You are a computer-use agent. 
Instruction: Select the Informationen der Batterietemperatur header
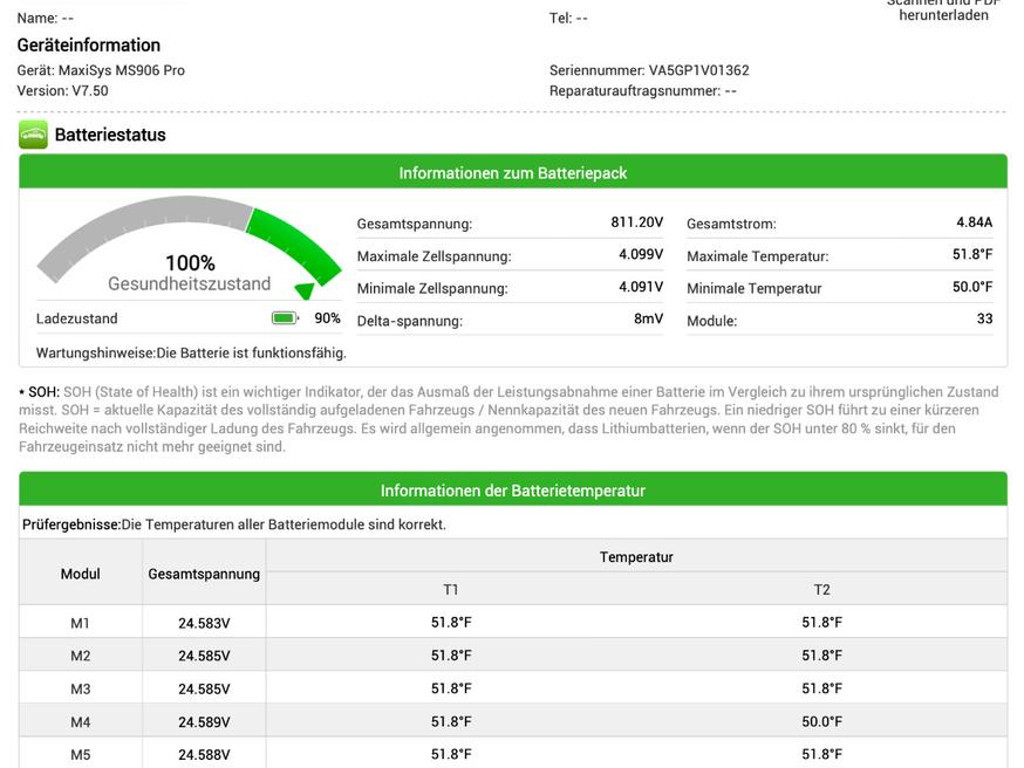(513, 491)
